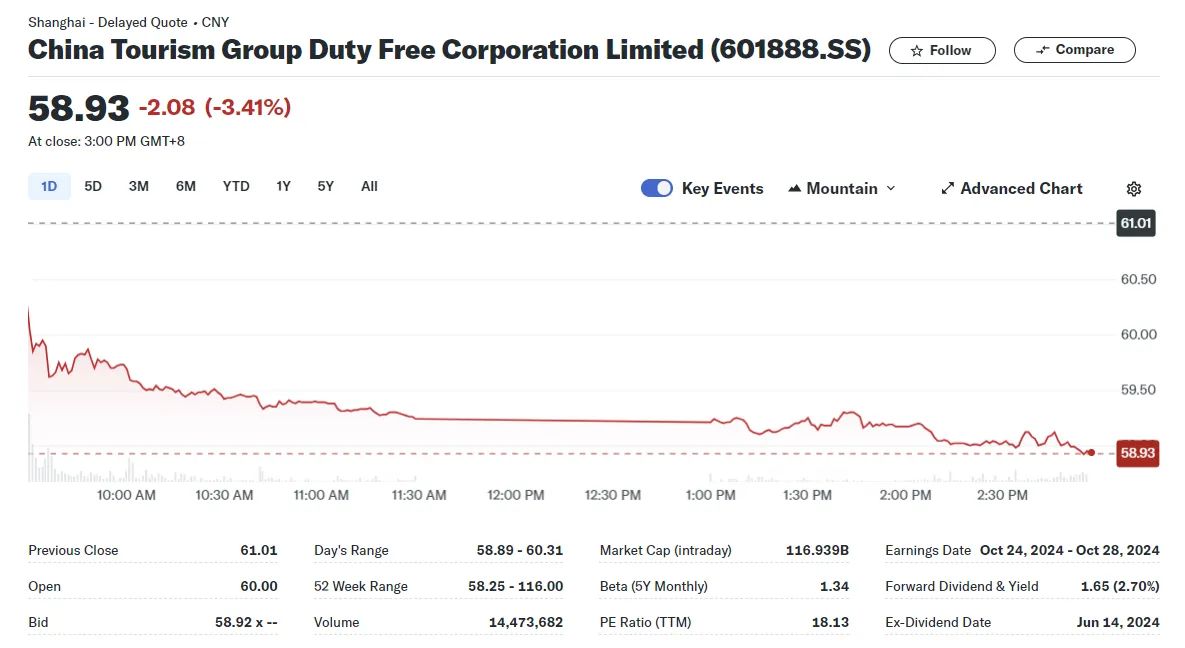Click the PE Ratio (TTM) label

tap(645, 622)
